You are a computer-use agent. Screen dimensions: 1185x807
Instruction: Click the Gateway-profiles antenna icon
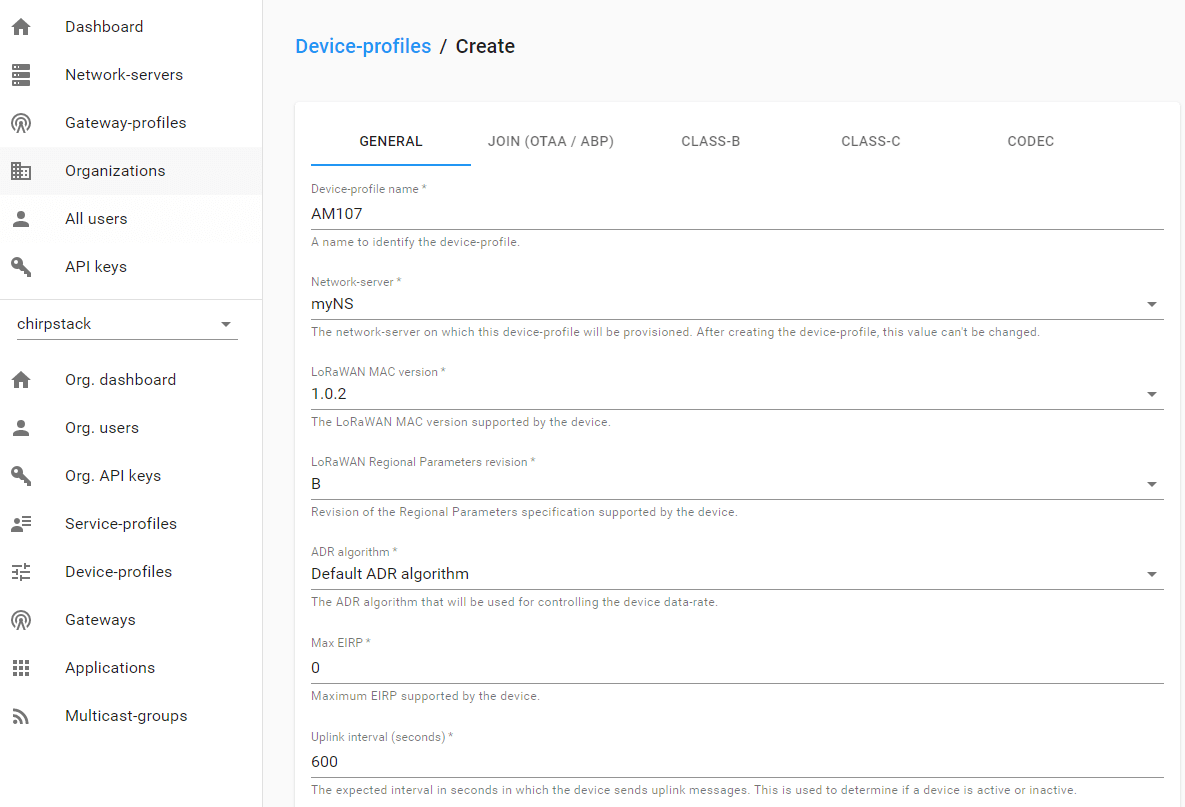coord(21,123)
